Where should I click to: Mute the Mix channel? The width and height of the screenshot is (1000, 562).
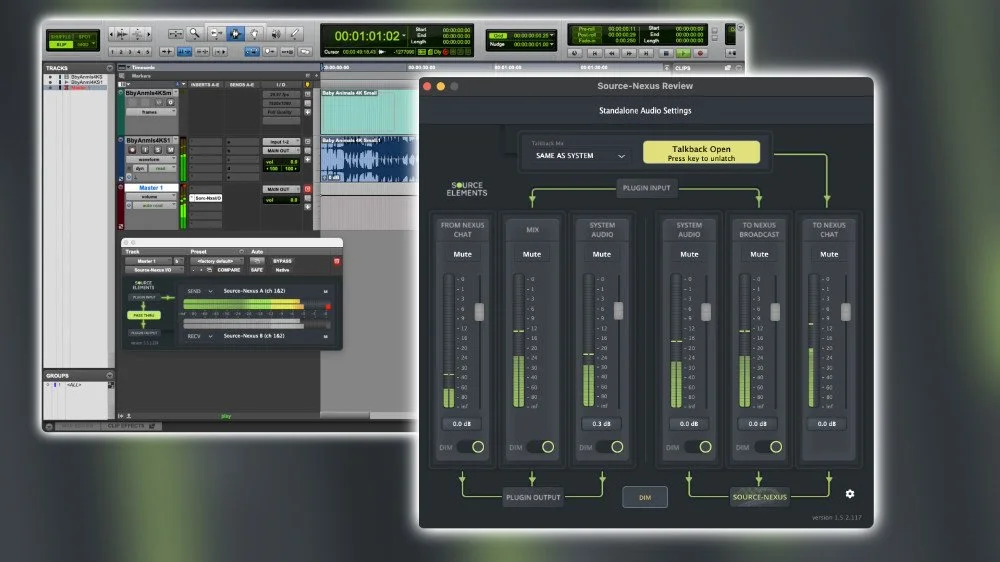532,254
